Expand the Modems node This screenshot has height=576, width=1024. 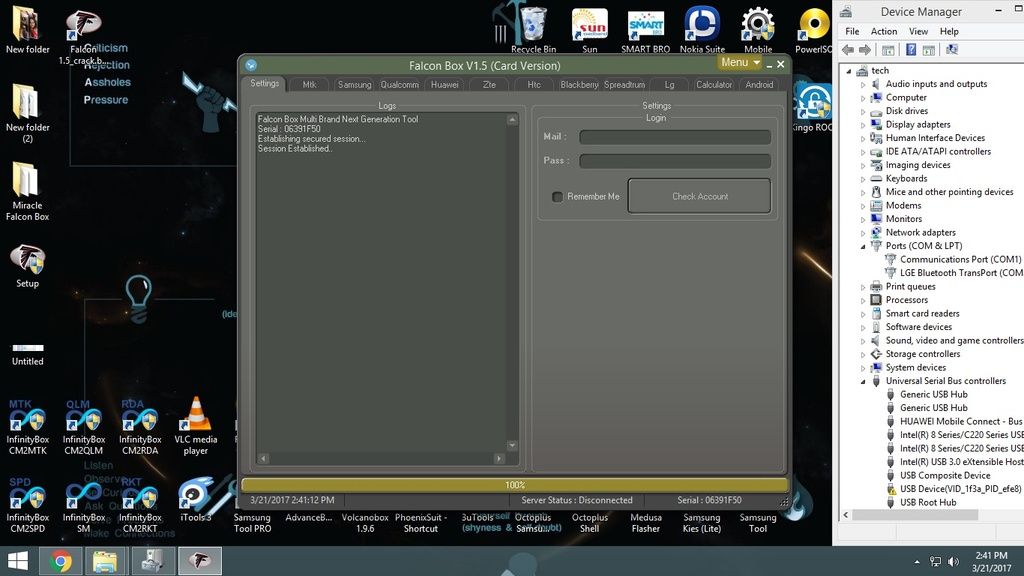tap(863, 206)
